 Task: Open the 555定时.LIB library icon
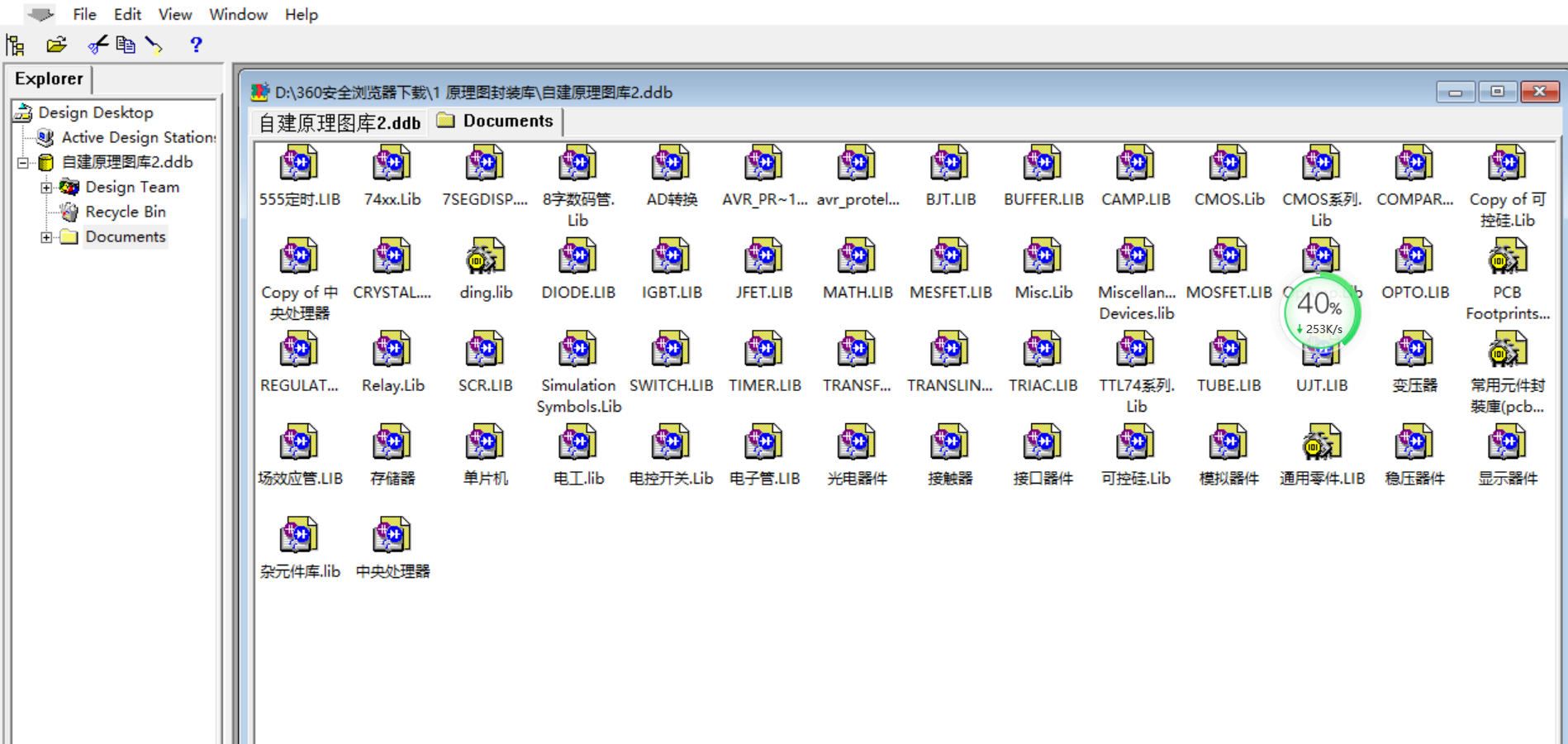tap(299, 164)
